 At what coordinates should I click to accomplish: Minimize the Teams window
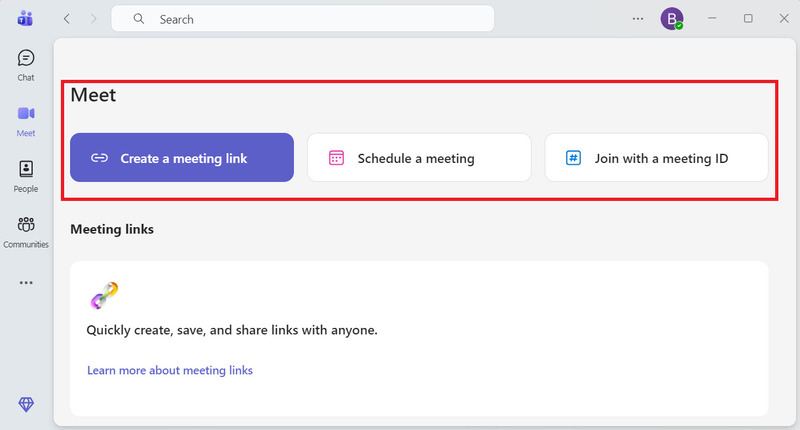click(712, 18)
